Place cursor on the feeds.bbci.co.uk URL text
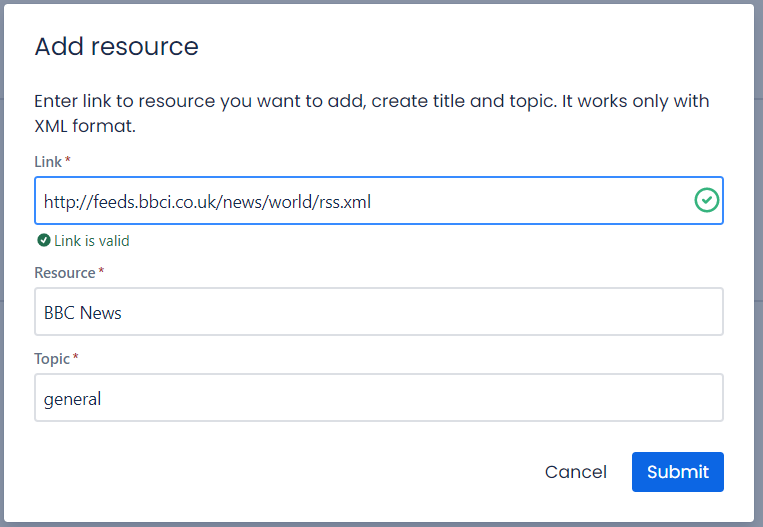This screenshot has width=763, height=527. tap(207, 202)
